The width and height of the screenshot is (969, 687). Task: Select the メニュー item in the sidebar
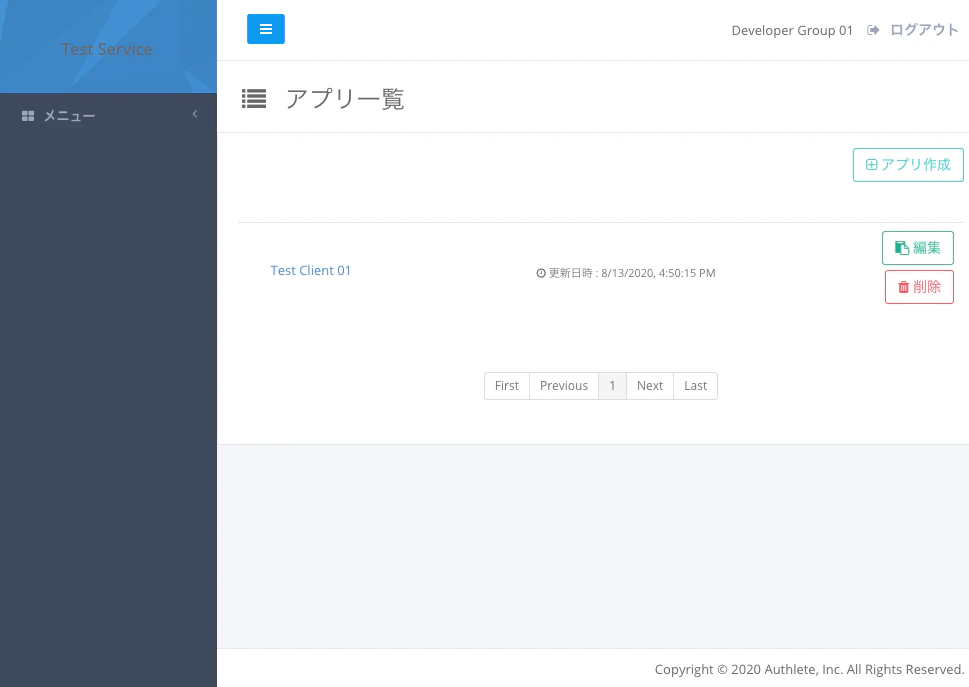pyautogui.click(x=68, y=115)
